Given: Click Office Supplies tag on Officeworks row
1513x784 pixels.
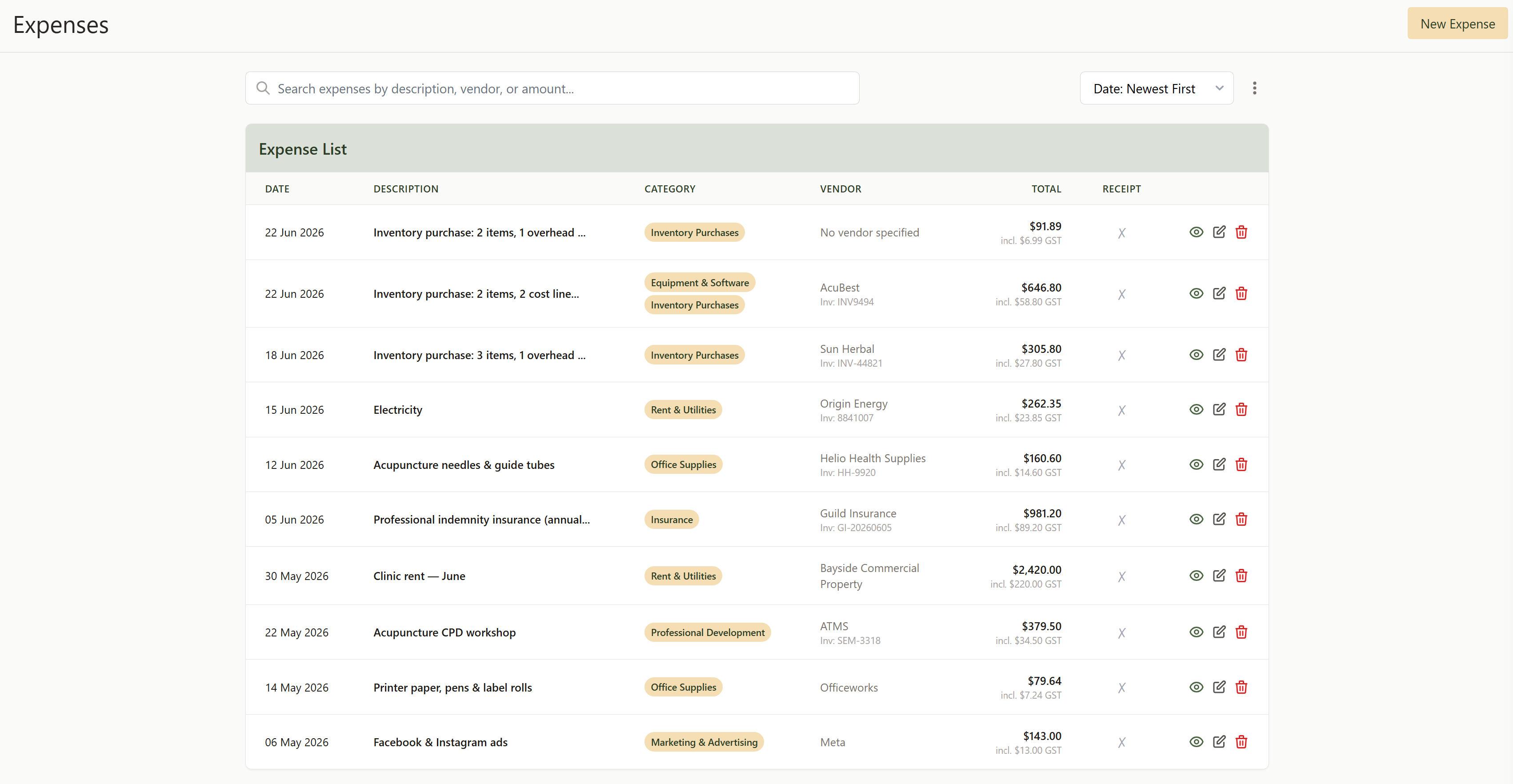Looking at the screenshot, I should click(683, 687).
